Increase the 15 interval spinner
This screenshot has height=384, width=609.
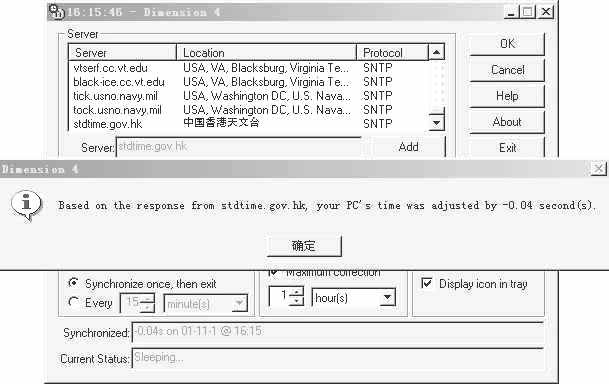pyautogui.click(x=147, y=299)
